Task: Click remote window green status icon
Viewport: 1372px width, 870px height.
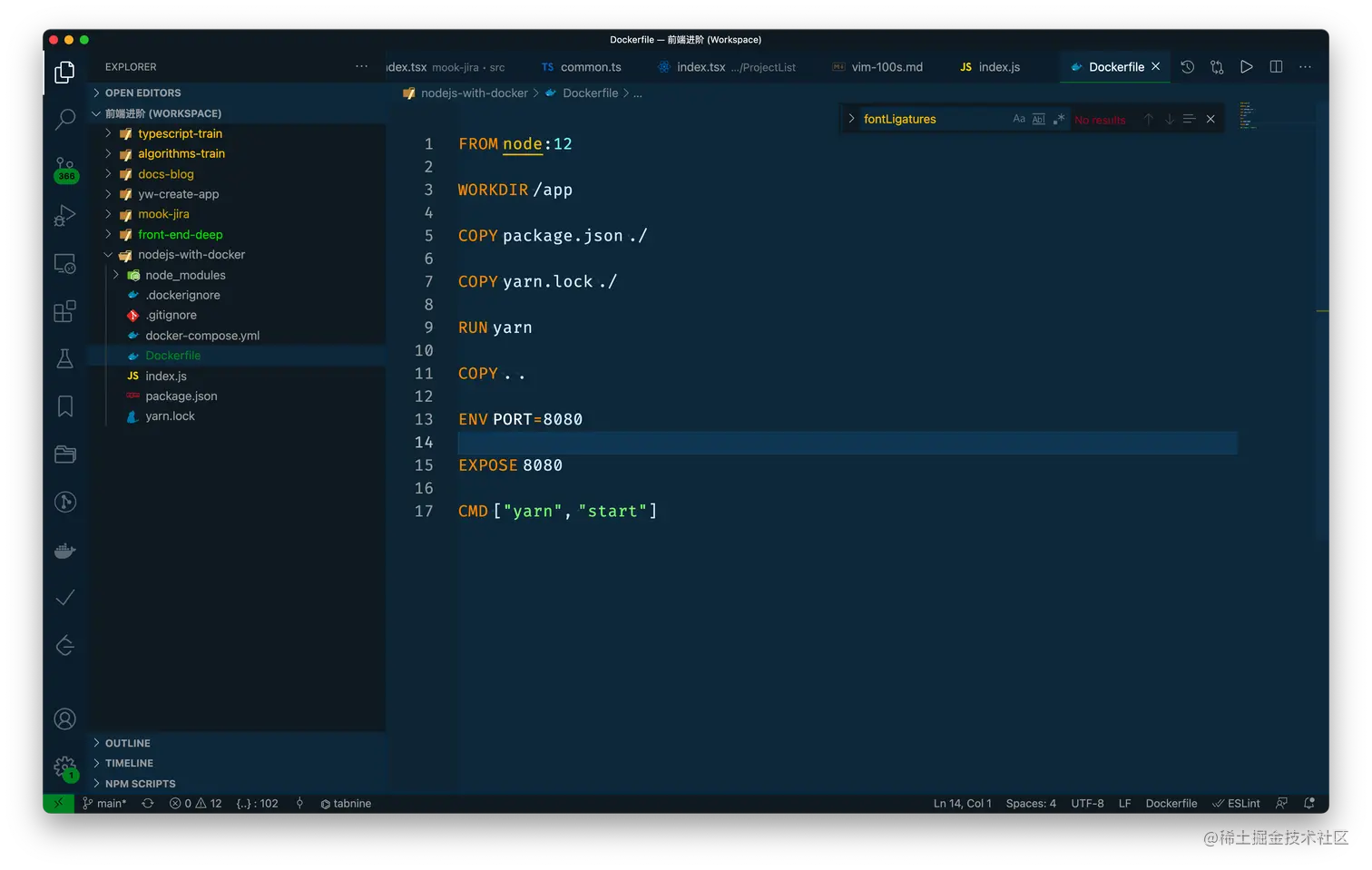Action: (58, 804)
